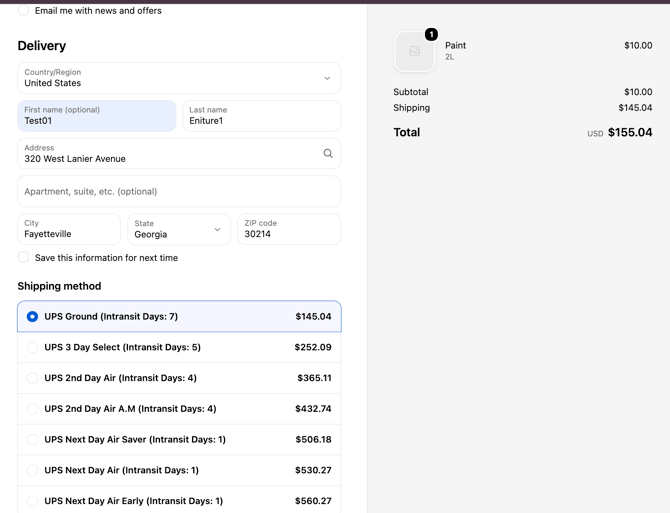Click the USD currency label
The image size is (670, 513).
tap(595, 134)
